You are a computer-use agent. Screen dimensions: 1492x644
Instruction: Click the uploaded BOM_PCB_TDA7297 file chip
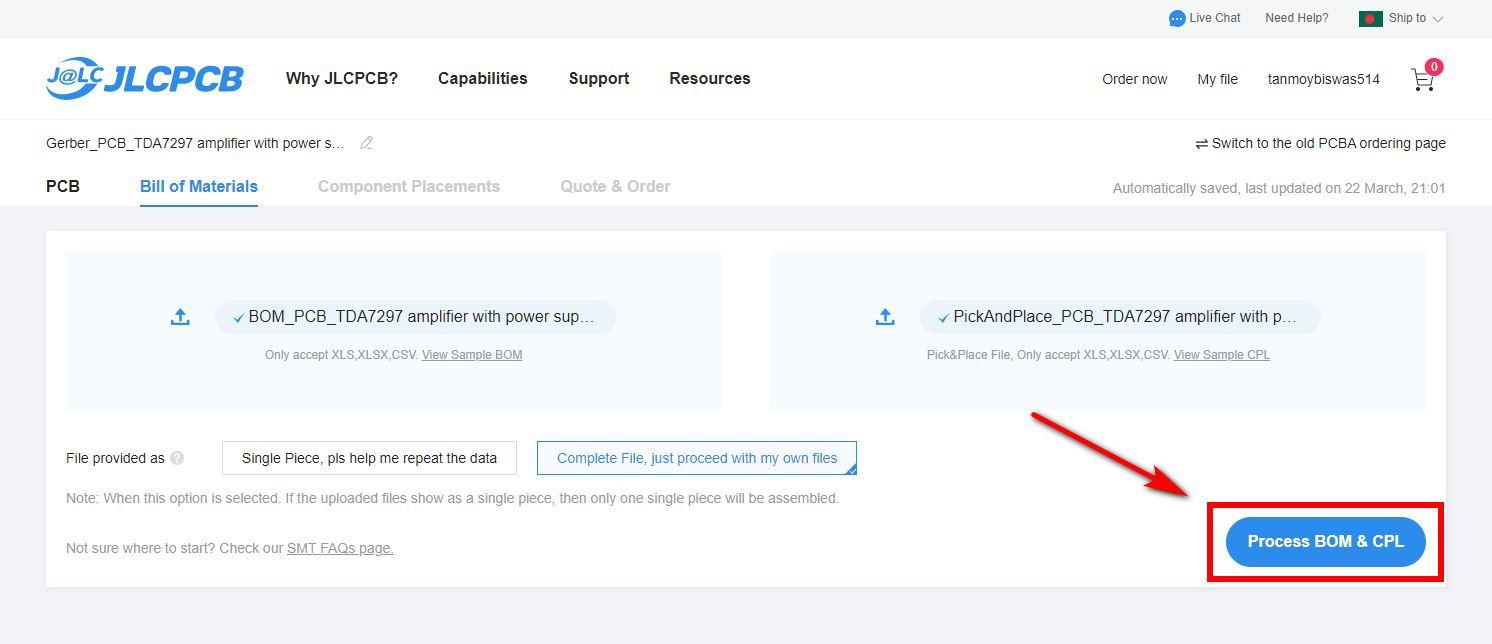[x=415, y=317]
